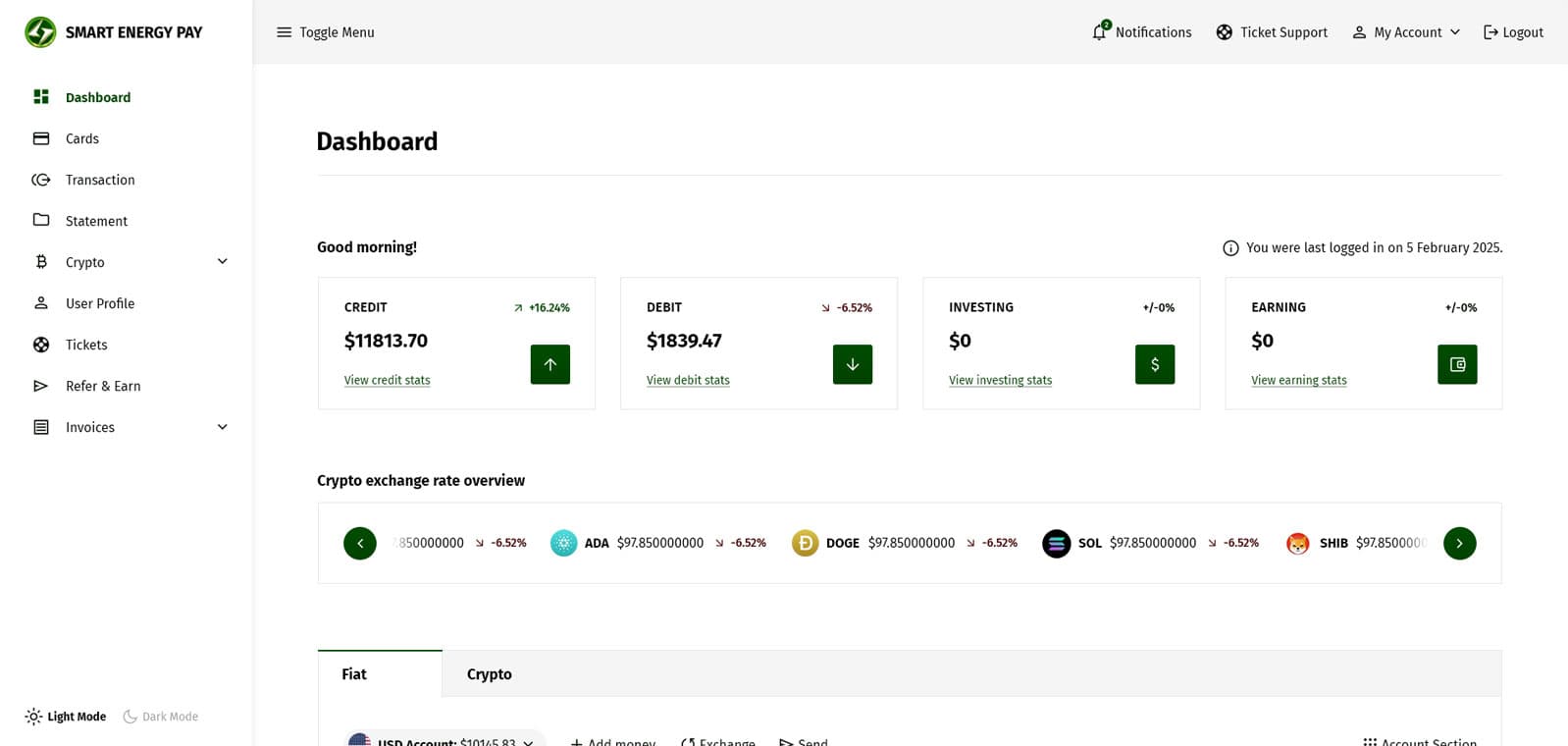Expand the Invoices sidebar chevron
1568x746 pixels.
pyautogui.click(x=223, y=427)
